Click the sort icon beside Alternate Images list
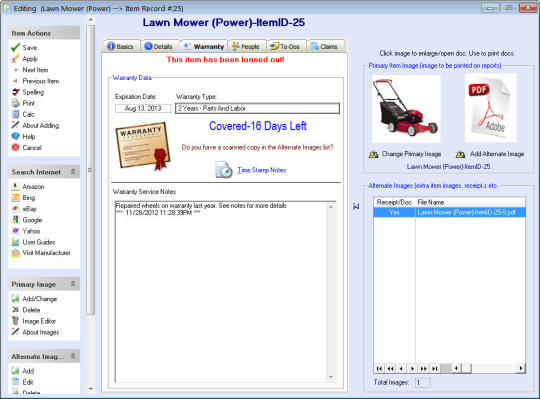Viewport: 540px width, 399px height. [x=356, y=206]
